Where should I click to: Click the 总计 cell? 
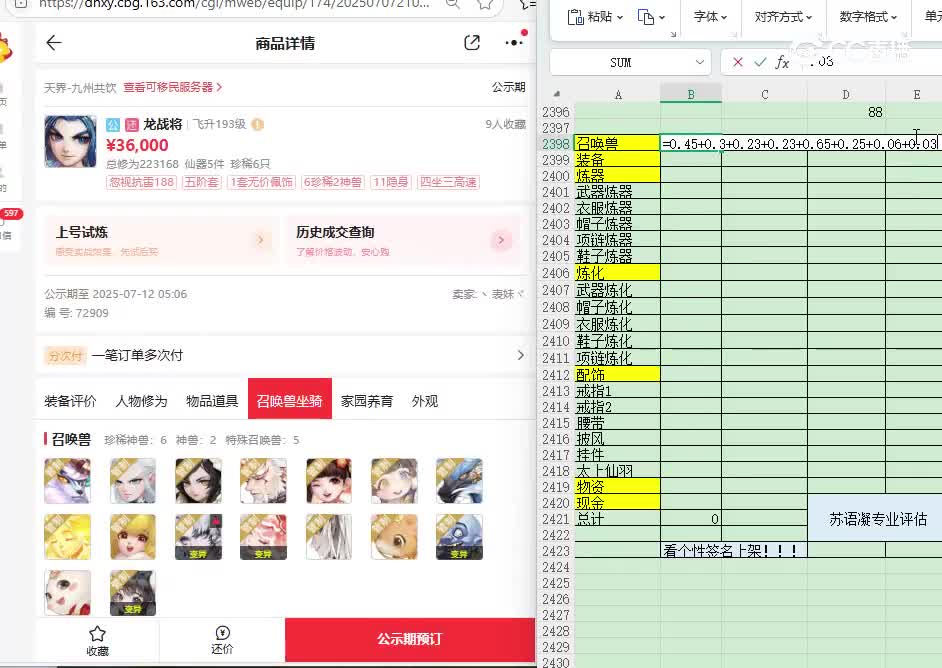[x=617, y=519]
